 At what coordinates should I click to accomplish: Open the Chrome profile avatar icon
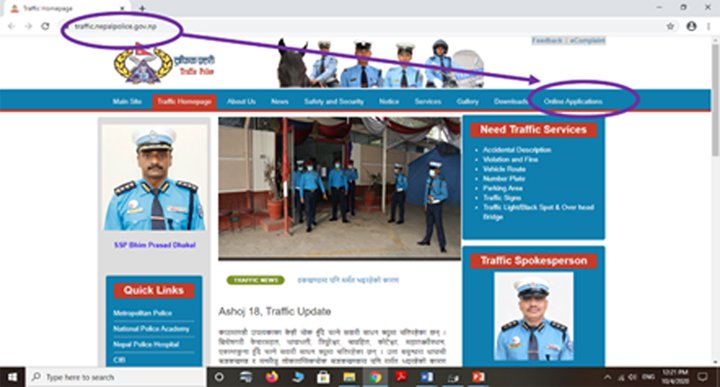(691, 26)
